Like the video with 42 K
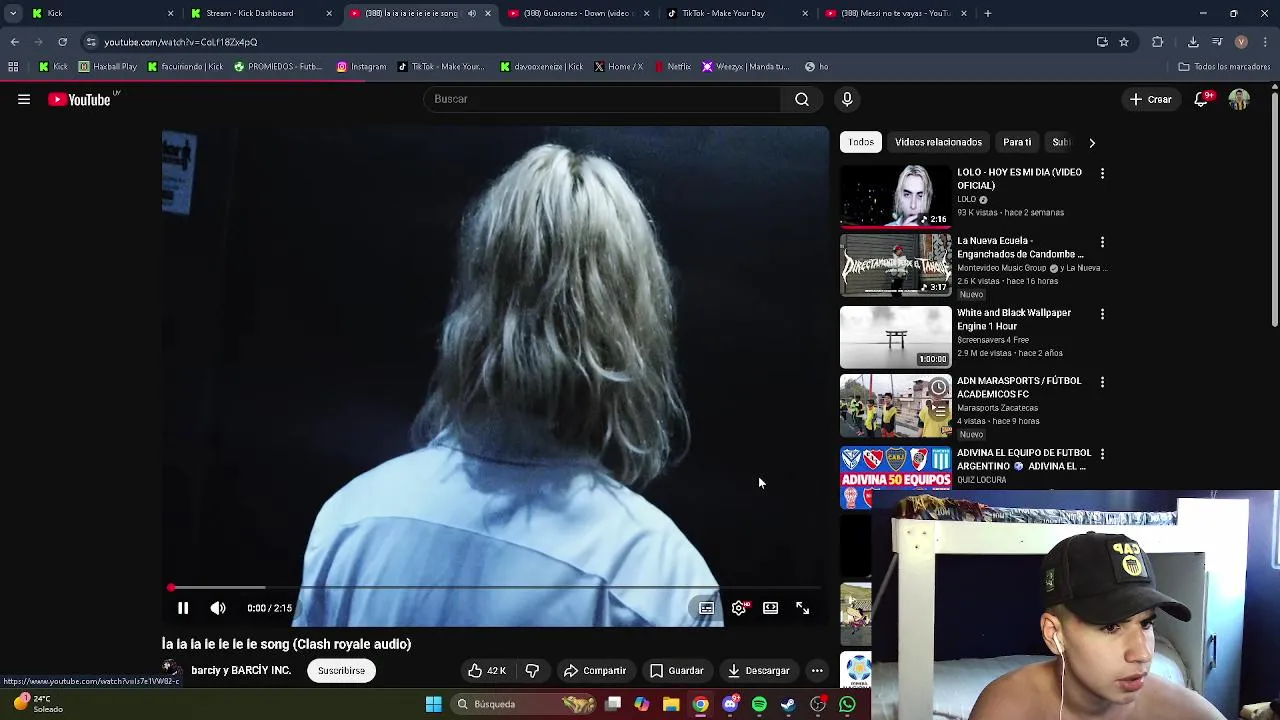Image resolution: width=1280 pixels, height=720 pixels. pos(488,670)
